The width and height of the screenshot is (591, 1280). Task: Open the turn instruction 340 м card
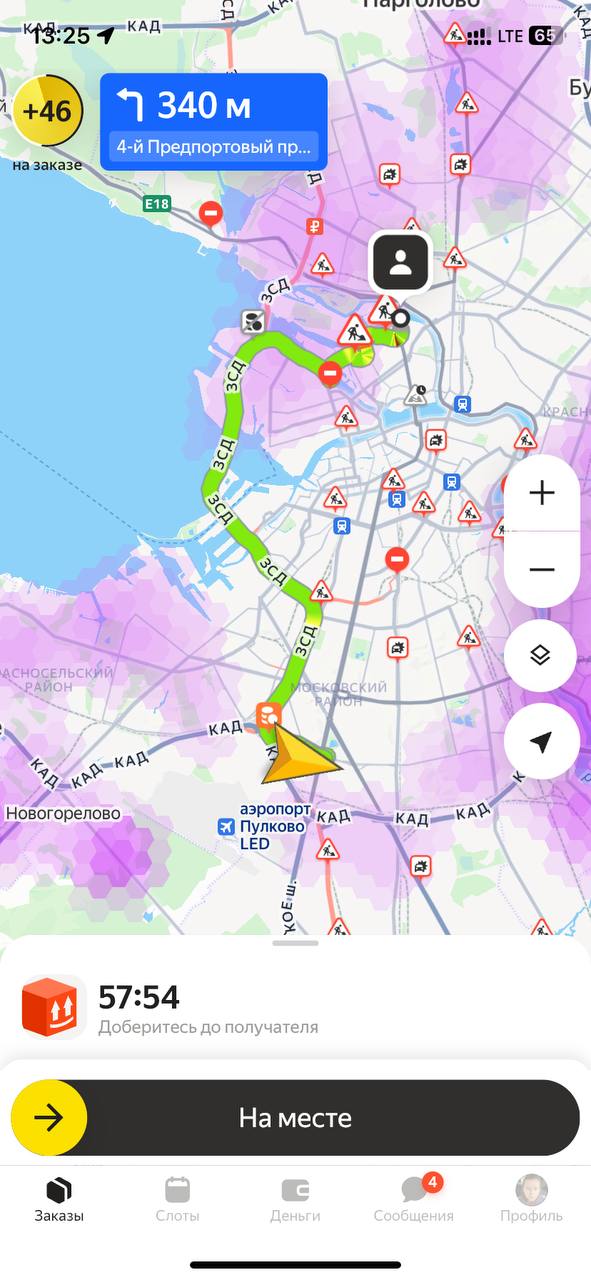coord(213,120)
